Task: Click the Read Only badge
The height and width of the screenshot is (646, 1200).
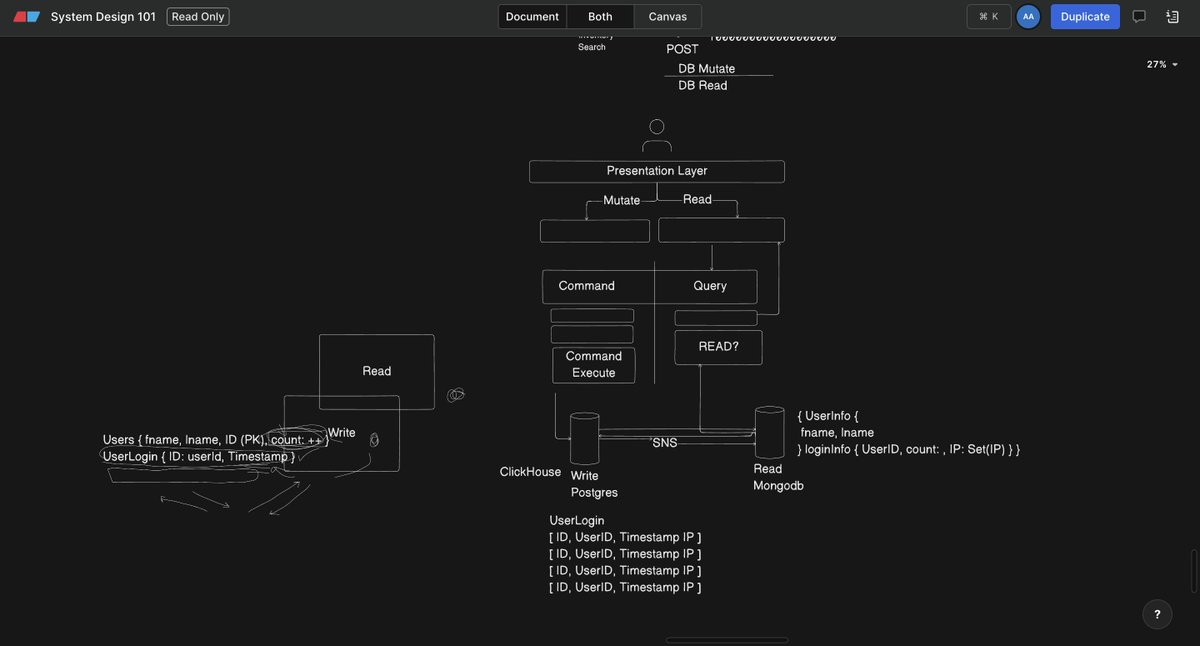Action: [198, 16]
